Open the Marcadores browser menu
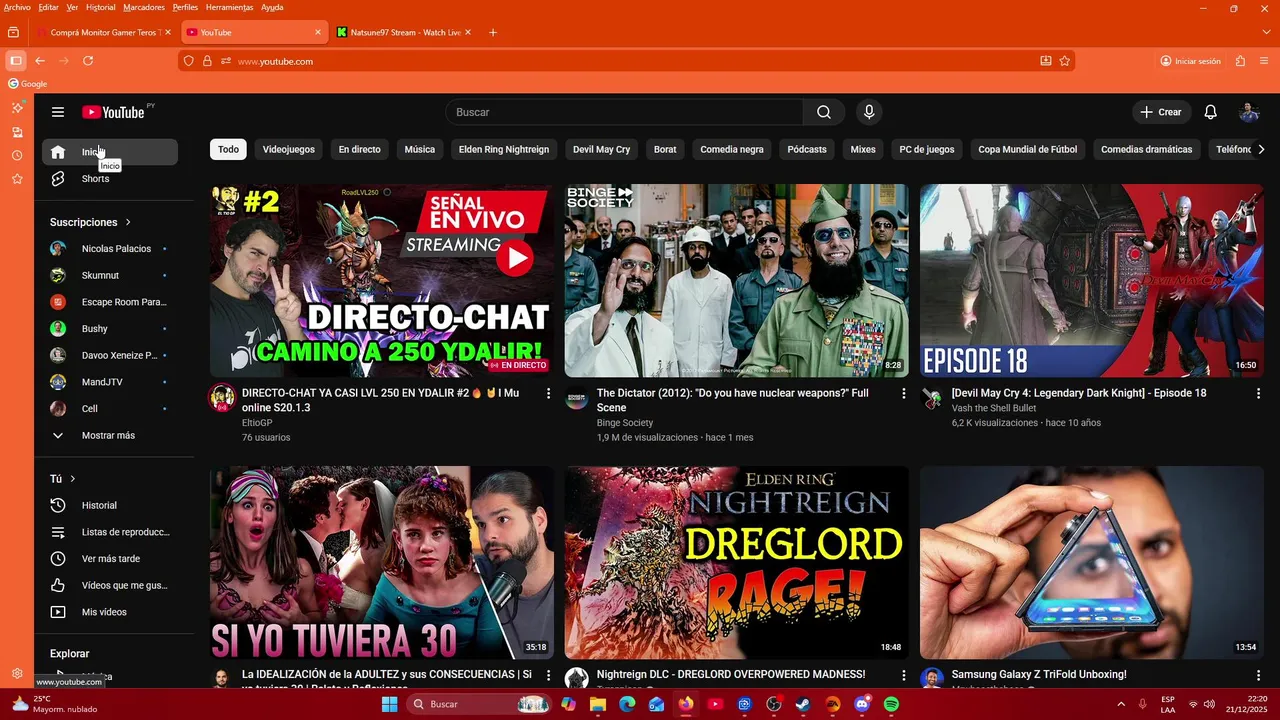Screen dimensions: 1280x720 [144, 7]
